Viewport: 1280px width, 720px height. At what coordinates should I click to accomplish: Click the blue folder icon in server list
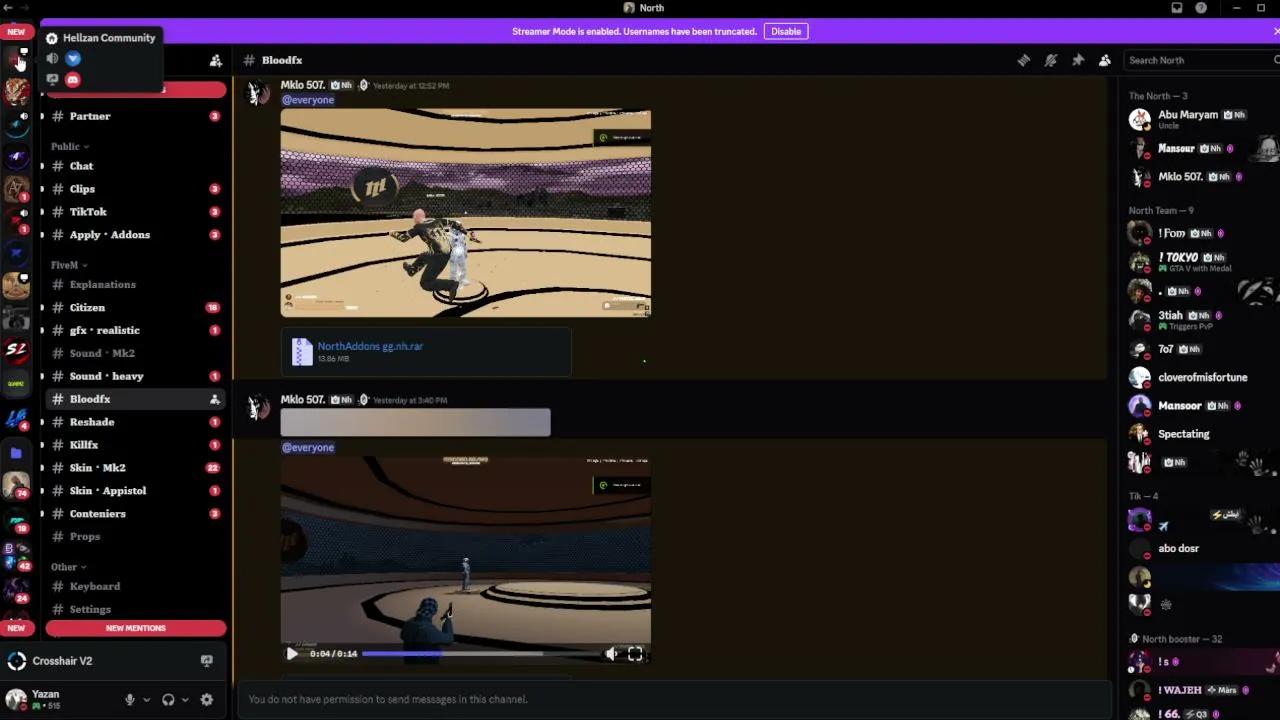coord(16,453)
